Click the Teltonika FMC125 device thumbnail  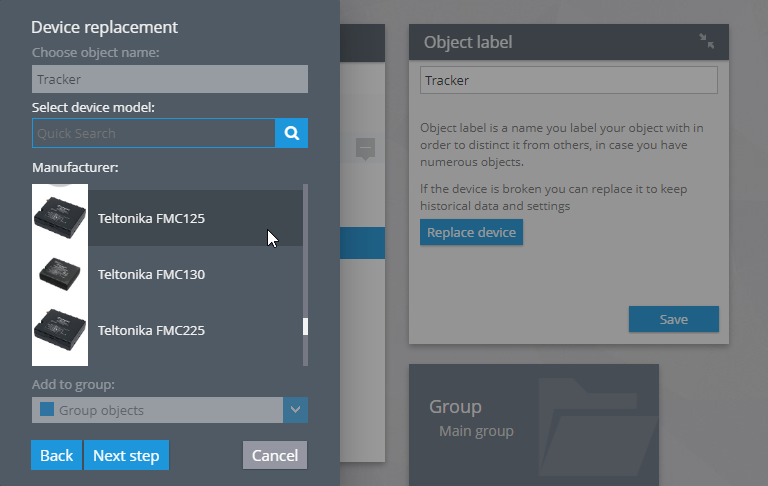pyautogui.click(x=60, y=218)
